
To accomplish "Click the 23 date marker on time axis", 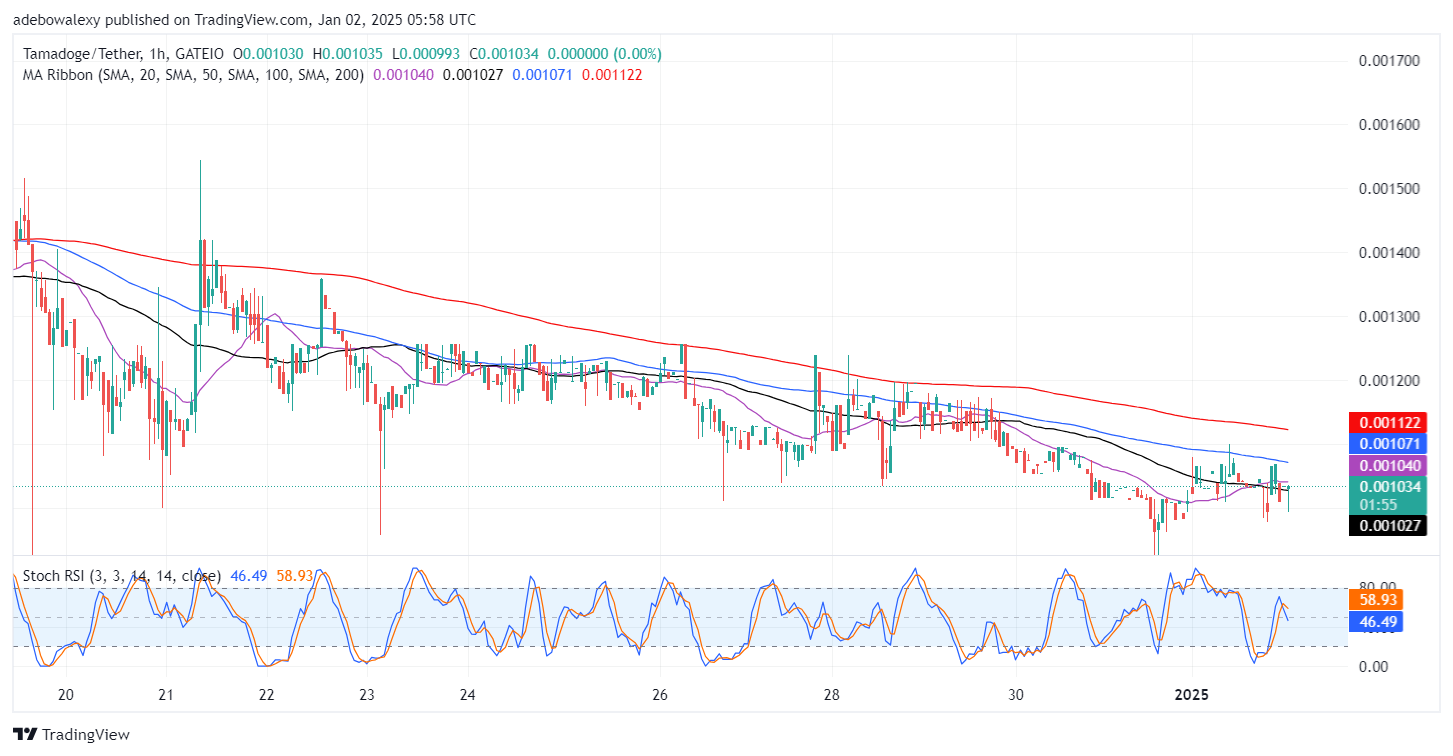I will coord(367,695).
